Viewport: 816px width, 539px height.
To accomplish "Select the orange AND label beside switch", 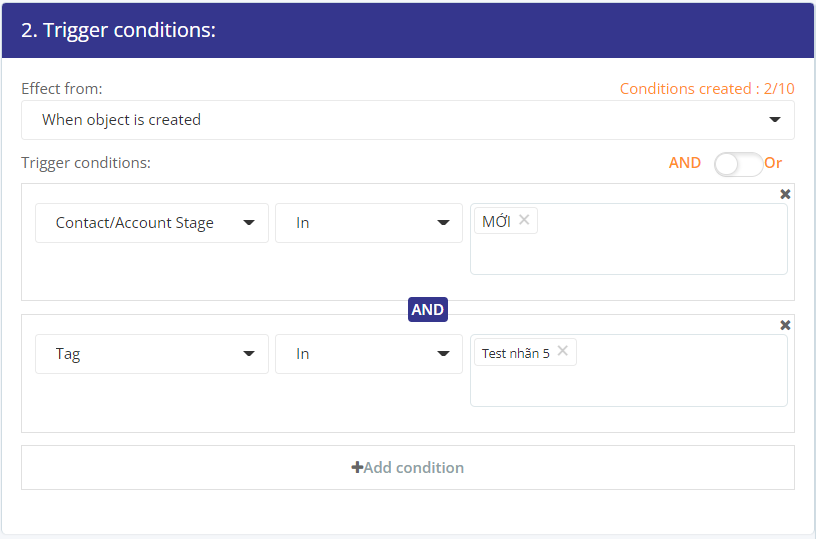I will 684,163.
